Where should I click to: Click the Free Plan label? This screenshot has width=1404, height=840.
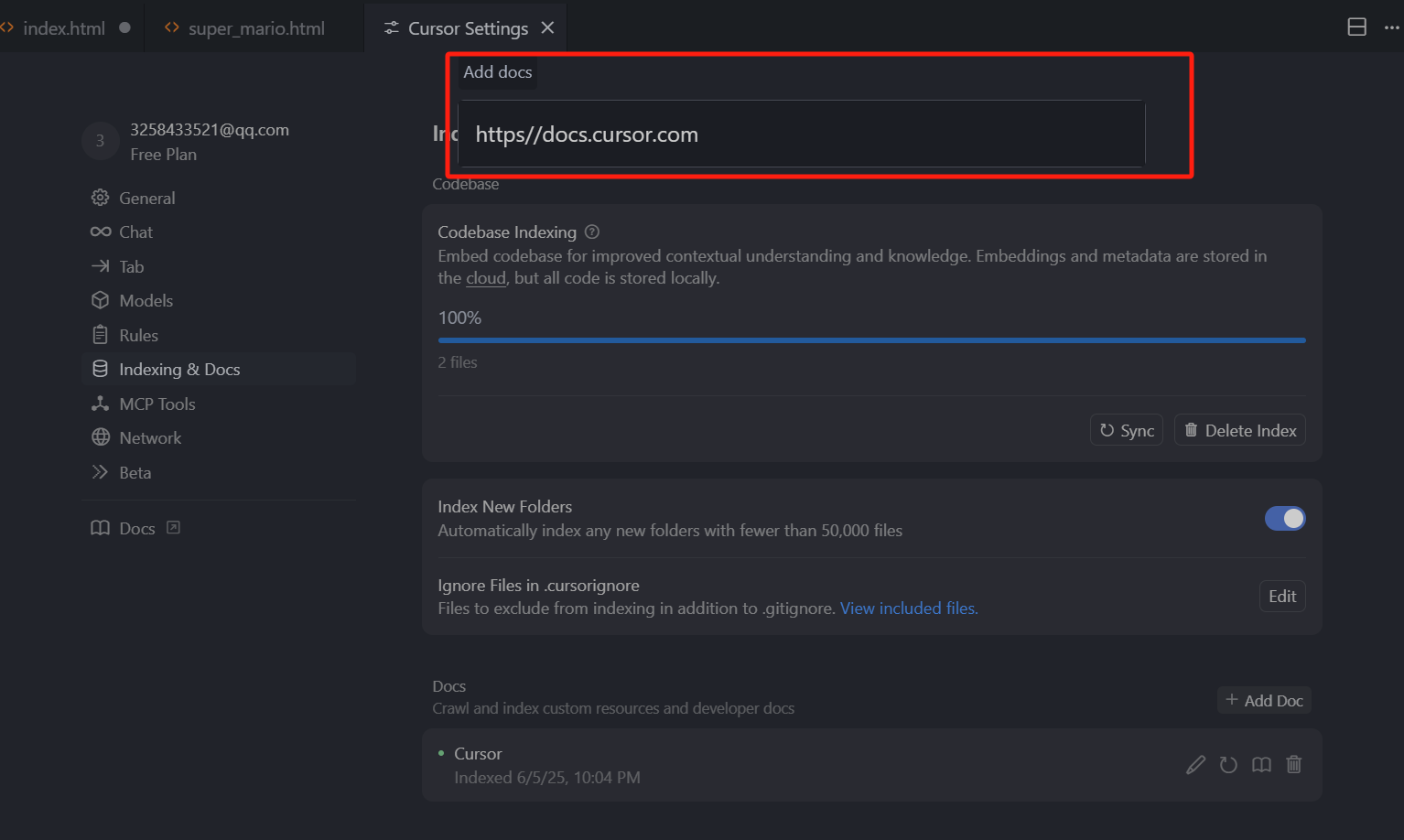click(x=163, y=155)
